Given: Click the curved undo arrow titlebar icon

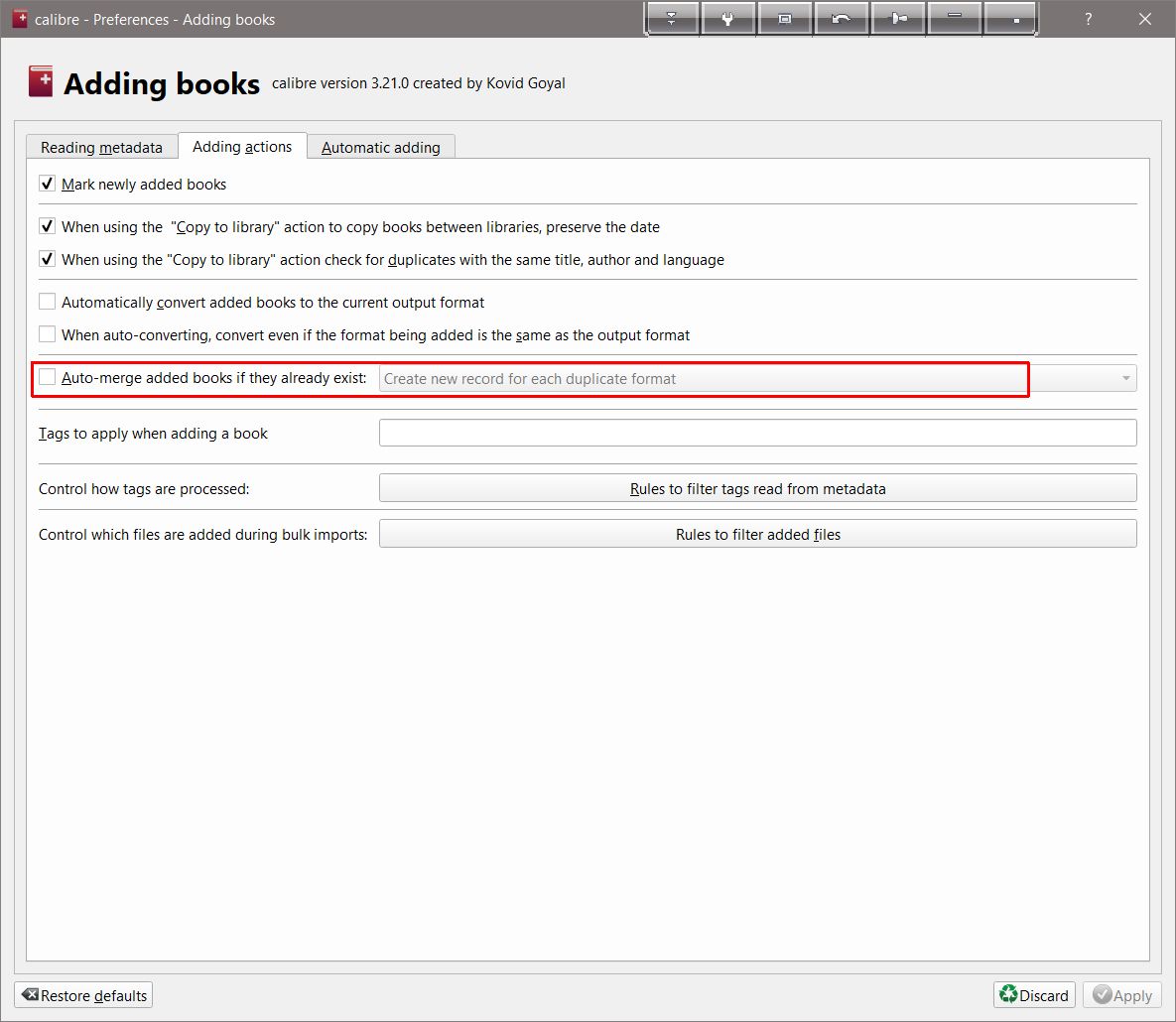Looking at the screenshot, I should pos(841,19).
